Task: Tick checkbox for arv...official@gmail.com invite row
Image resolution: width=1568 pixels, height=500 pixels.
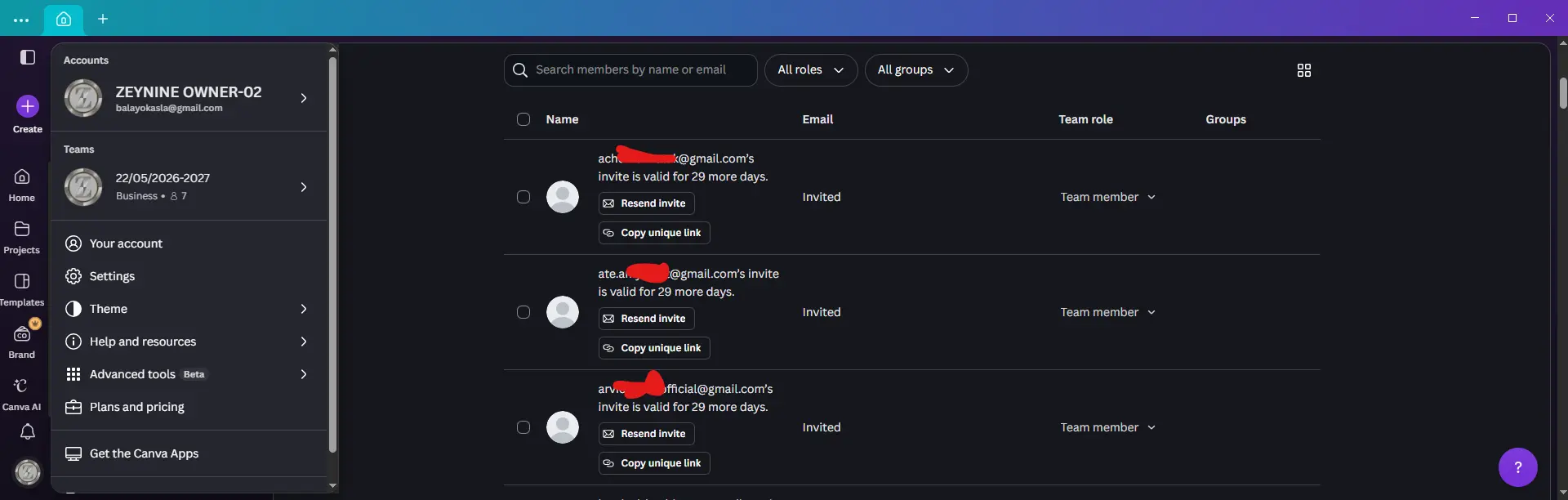Action: (523, 427)
